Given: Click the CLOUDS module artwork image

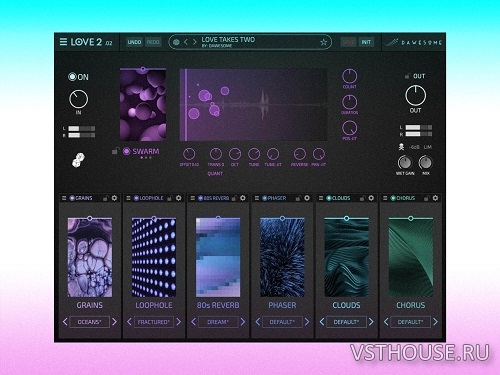Looking at the screenshot, I should tap(346, 258).
